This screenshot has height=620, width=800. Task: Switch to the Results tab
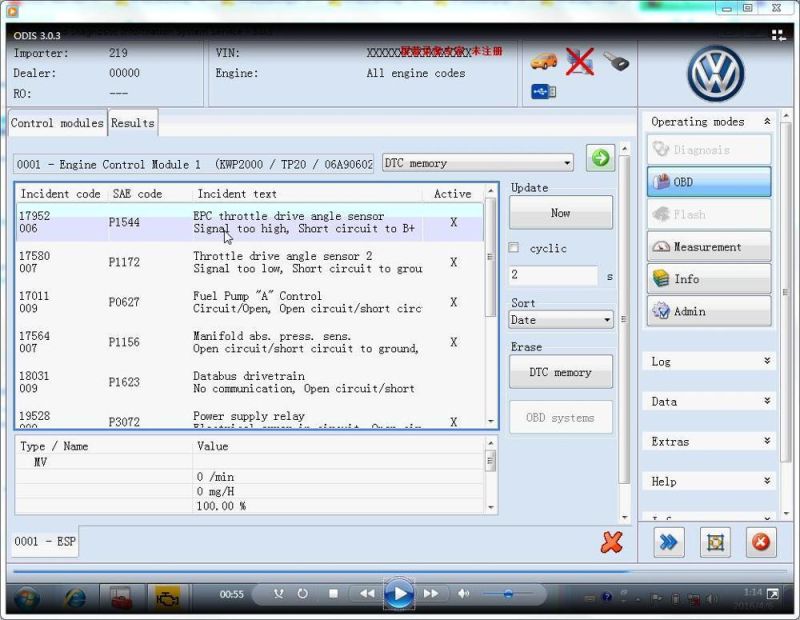point(133,123)
